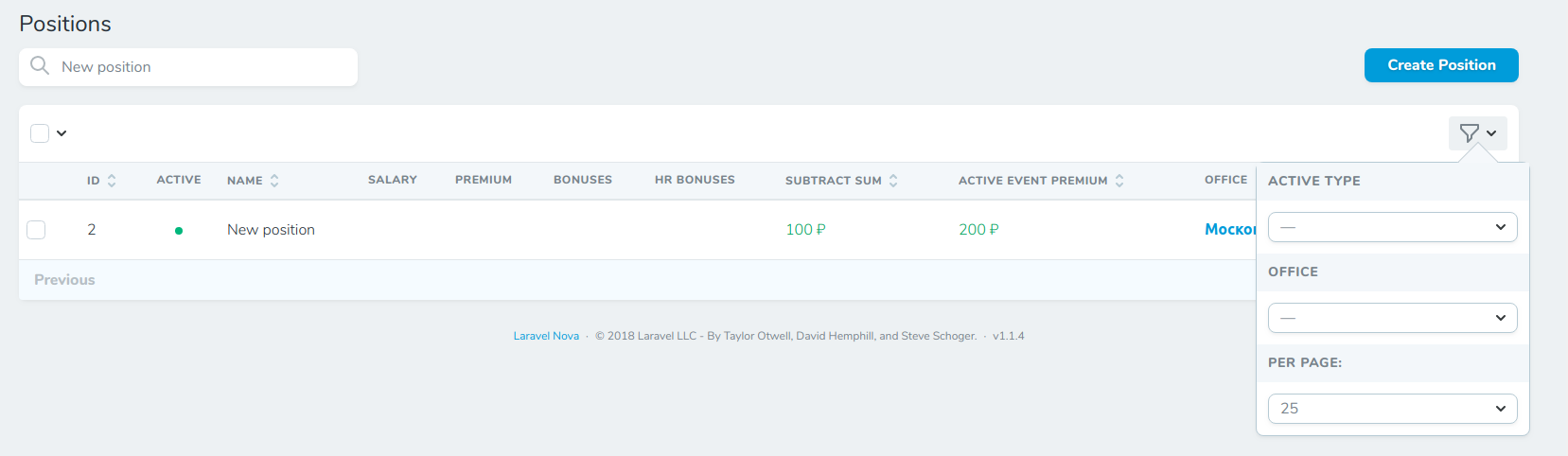
Task: Open the Laravel Nova footer link
Action: click(x=546, y=336)
